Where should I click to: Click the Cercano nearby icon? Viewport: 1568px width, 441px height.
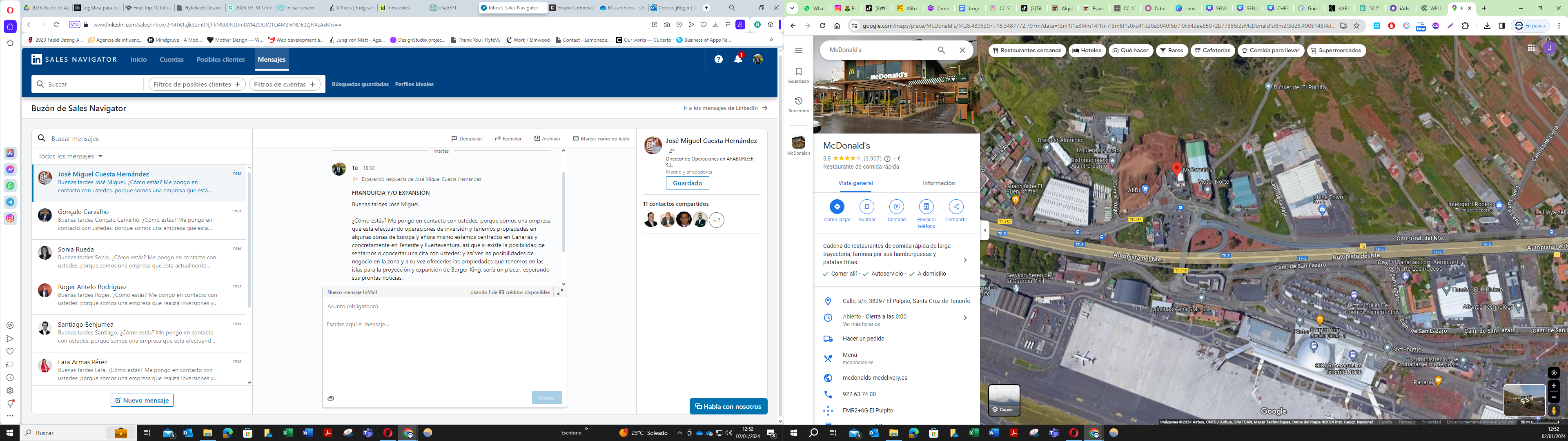point(897,207)
